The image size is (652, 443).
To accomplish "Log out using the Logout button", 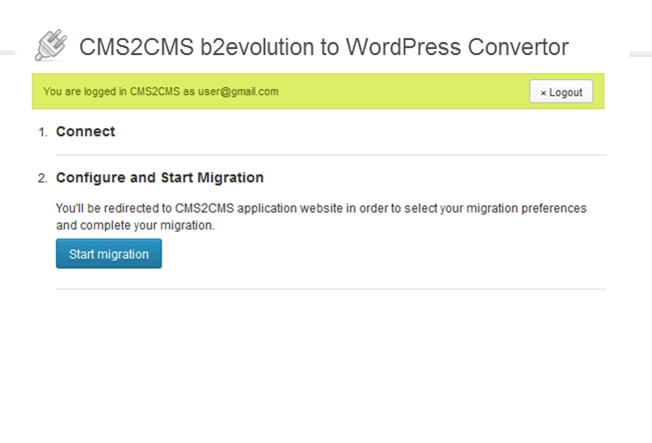I will click(x=561, y=92).
